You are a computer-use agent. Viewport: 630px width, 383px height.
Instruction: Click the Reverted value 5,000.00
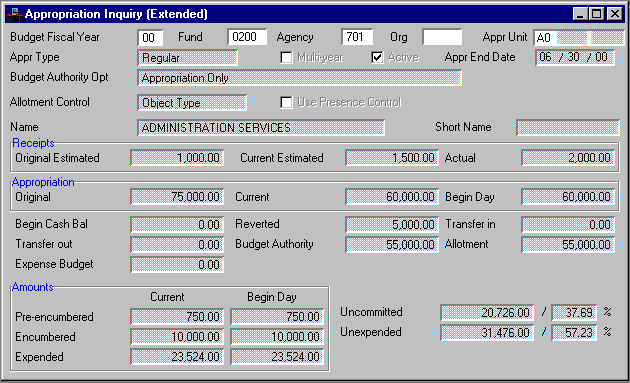click(392, 225)
